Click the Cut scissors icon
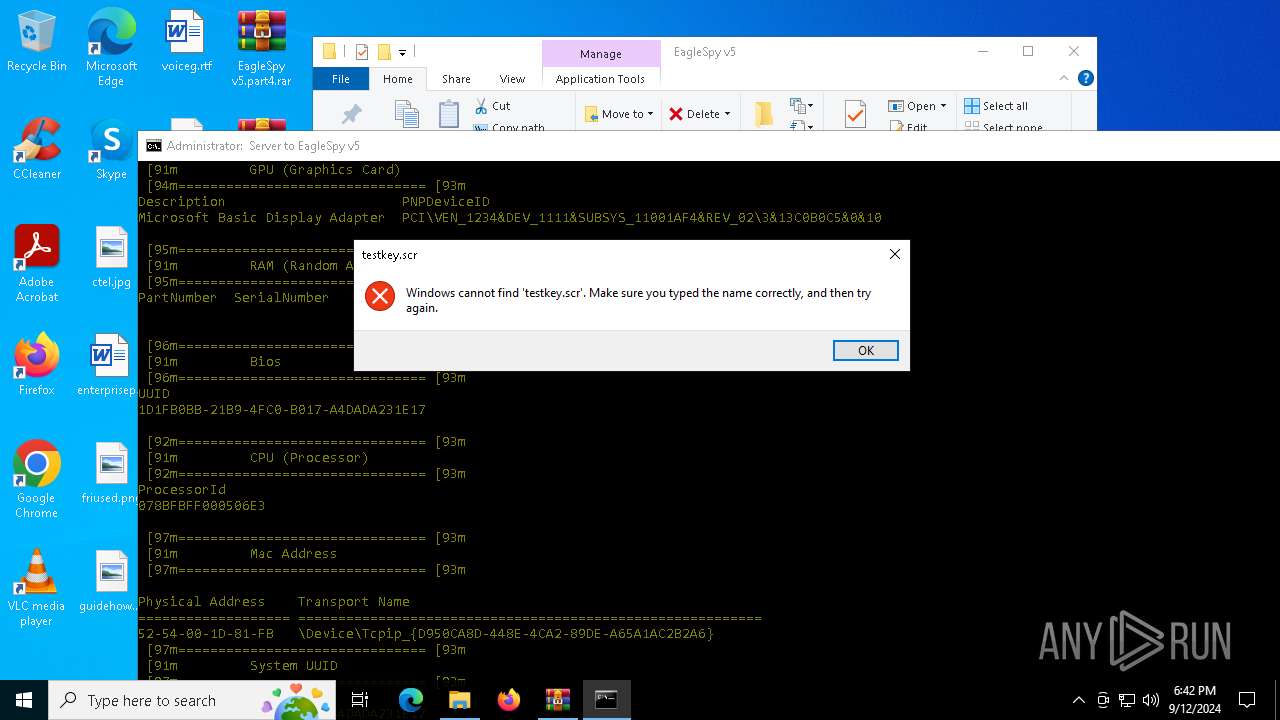Viewport: 1280px width, 720px height. 481,106
